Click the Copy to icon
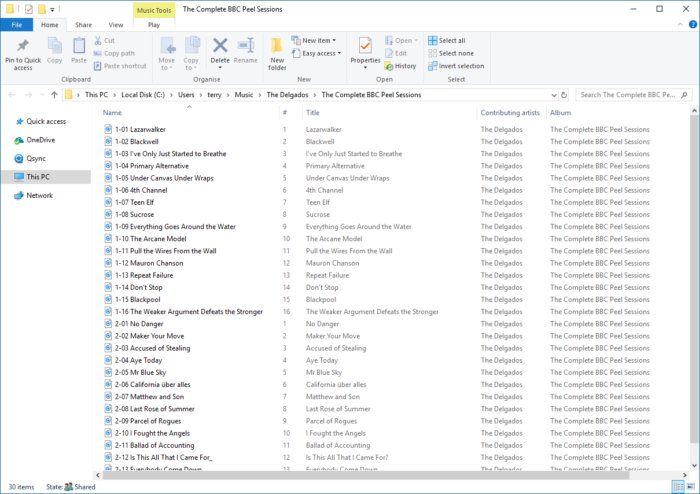 point(192,46)
